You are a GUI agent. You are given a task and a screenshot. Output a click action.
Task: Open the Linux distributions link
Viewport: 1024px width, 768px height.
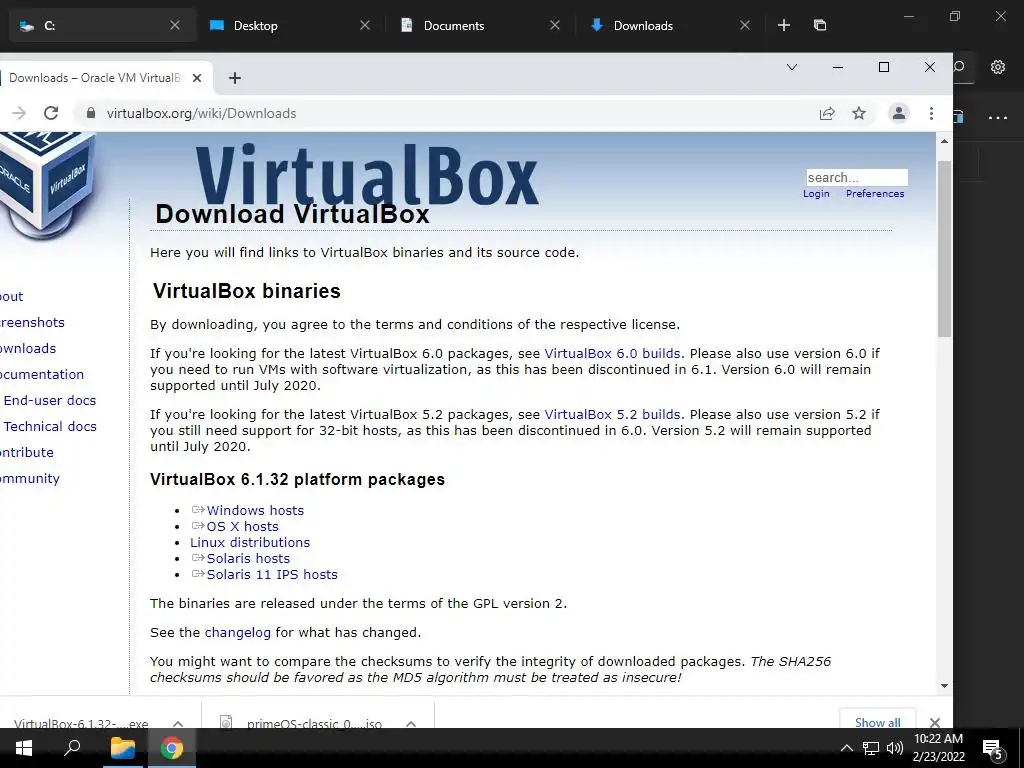pos(250,542)
